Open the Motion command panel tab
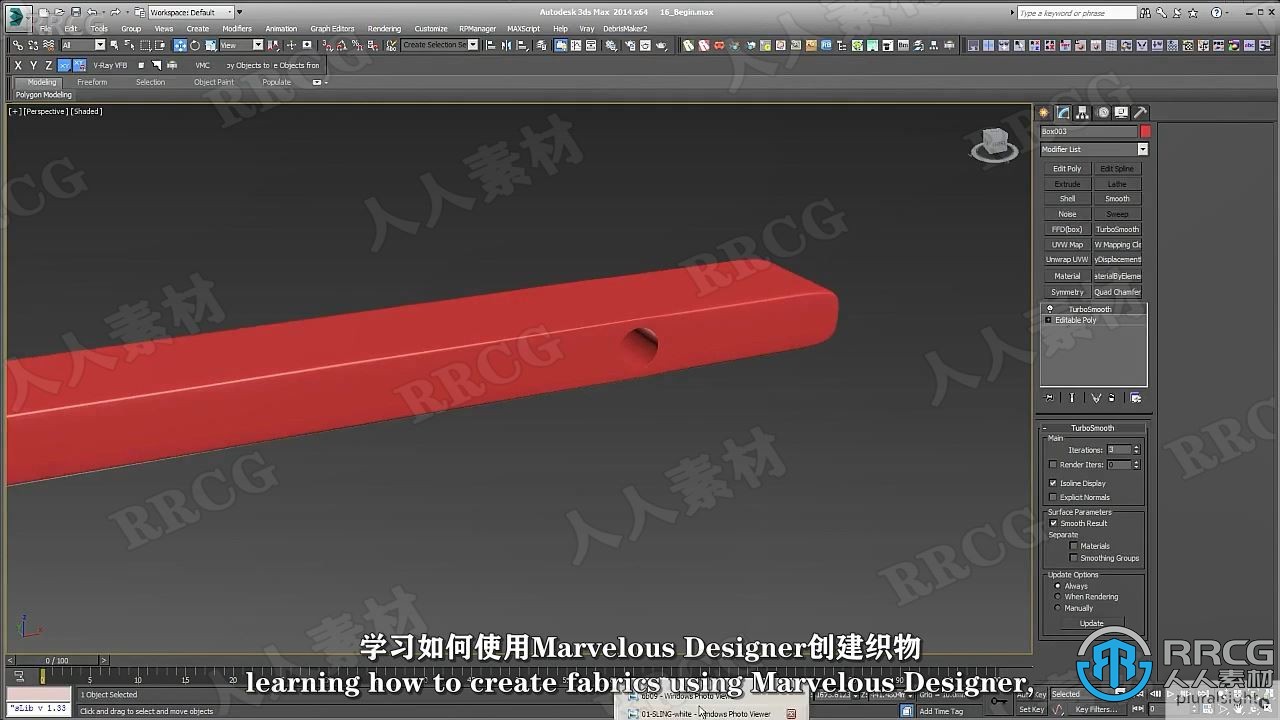The width and height of the screenshot is (1280, 720). (x=1103, y=112)
